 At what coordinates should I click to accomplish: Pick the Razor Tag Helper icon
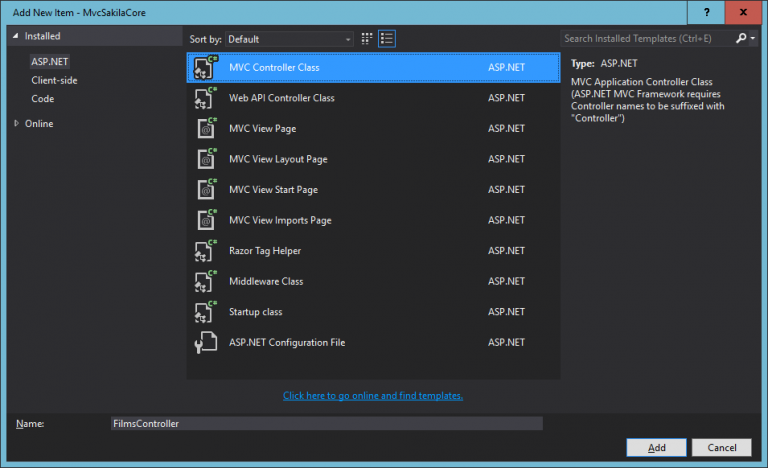204,251
